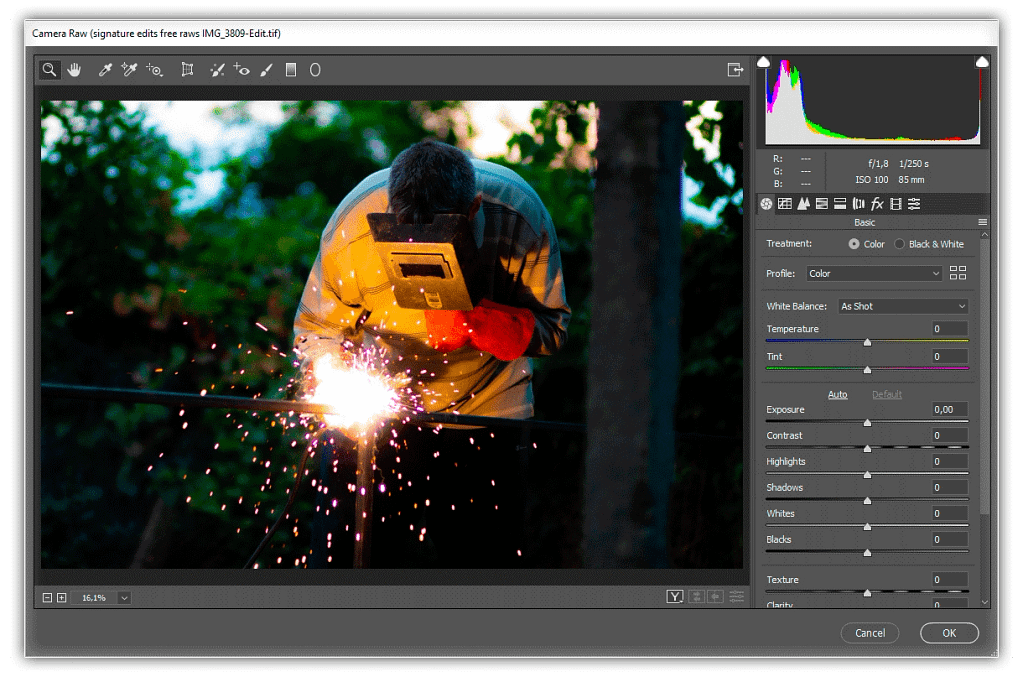Screen dimensions: 1023x677
Task: Click the Whites value field
Action: point(949,513)
